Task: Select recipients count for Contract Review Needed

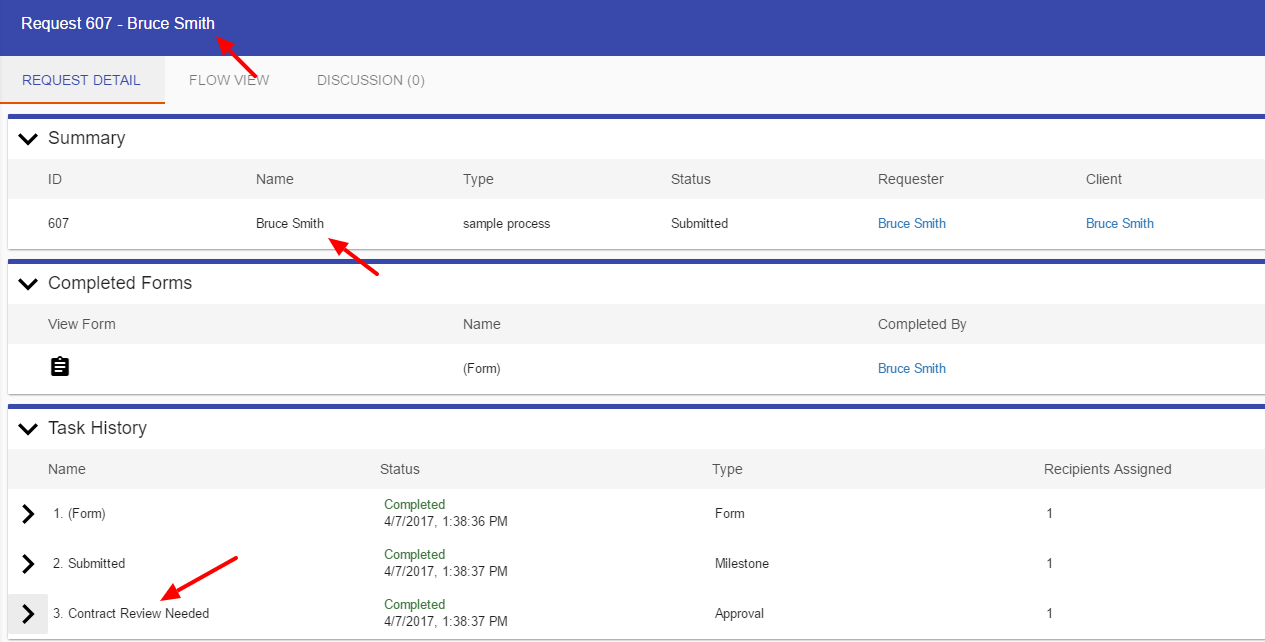Action: [x=1049, y=613]
